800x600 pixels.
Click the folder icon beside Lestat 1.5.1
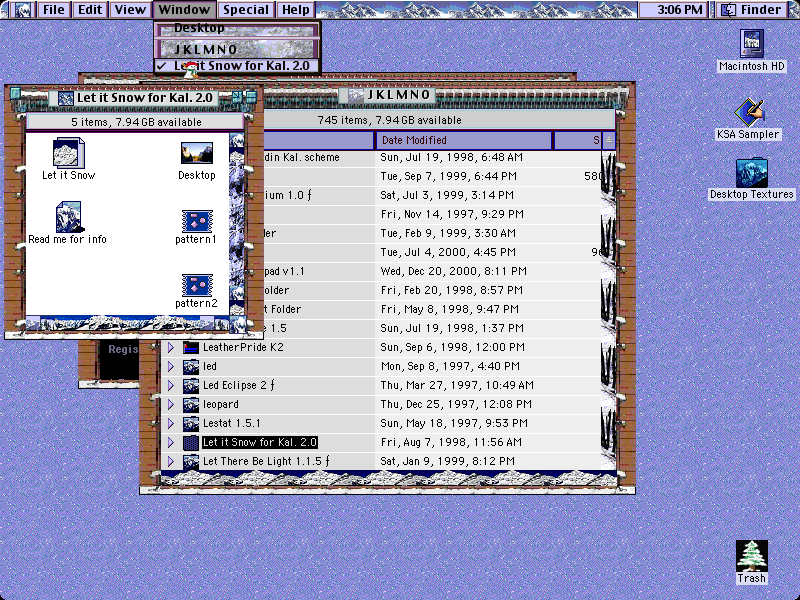[x=191, y=423]
